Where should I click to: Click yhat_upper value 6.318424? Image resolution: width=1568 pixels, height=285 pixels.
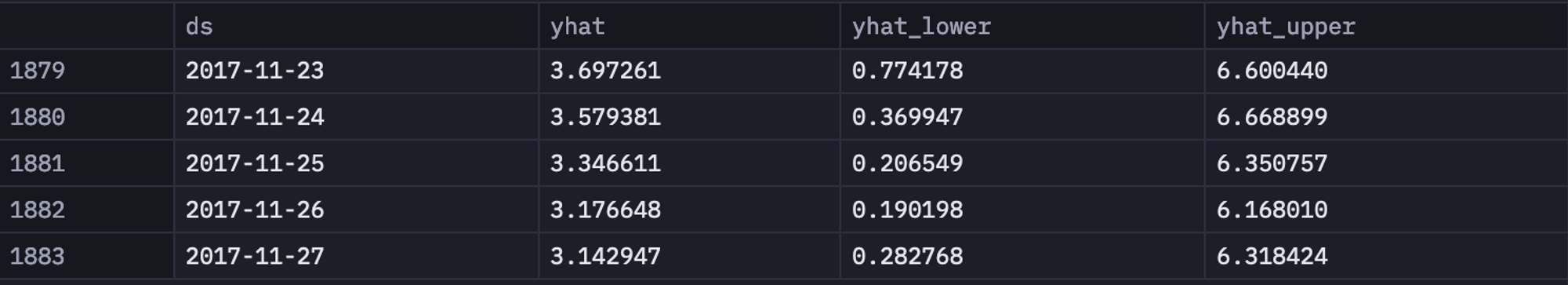[1272, 256]
